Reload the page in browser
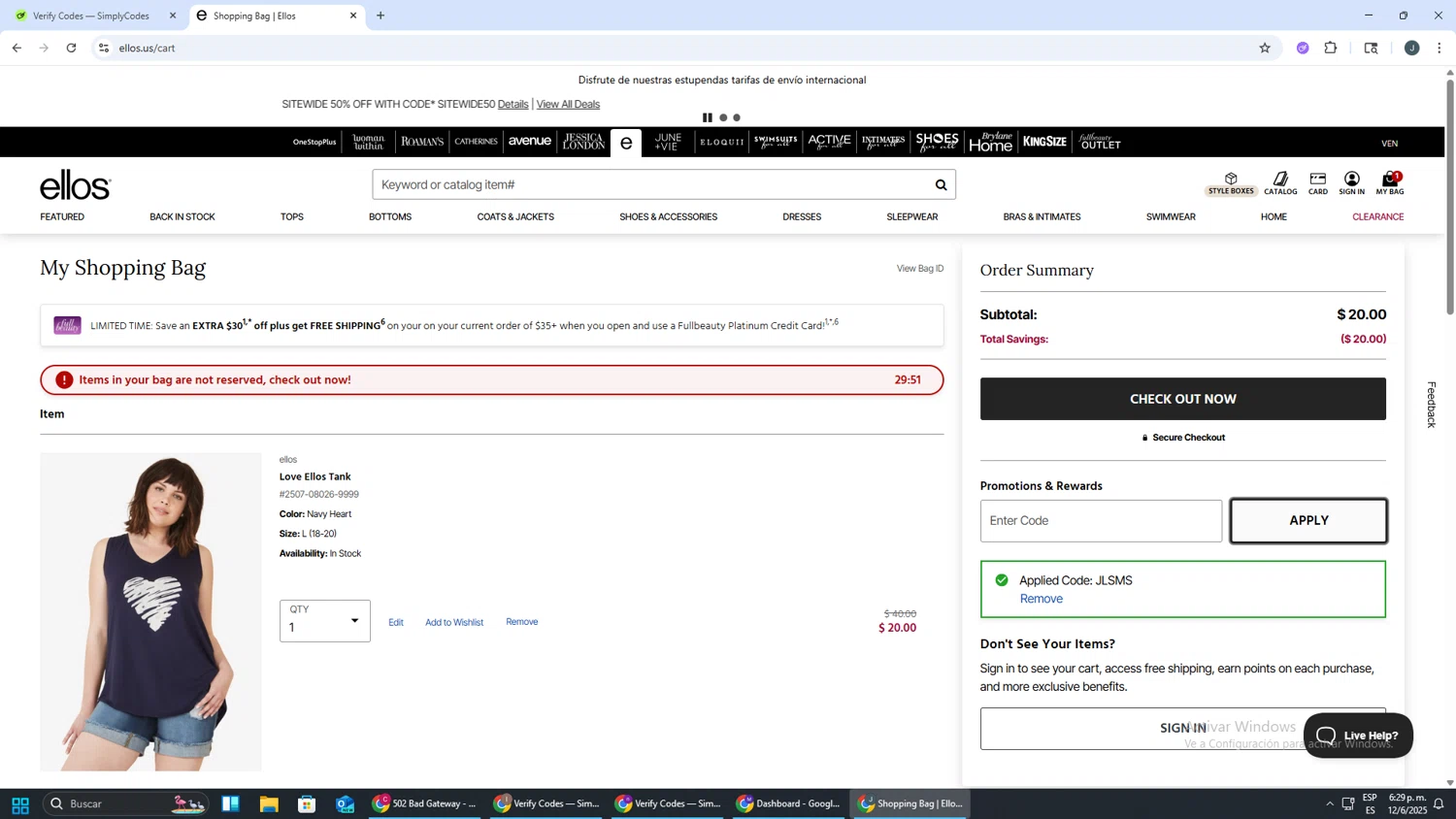 (x=71, y=48)
